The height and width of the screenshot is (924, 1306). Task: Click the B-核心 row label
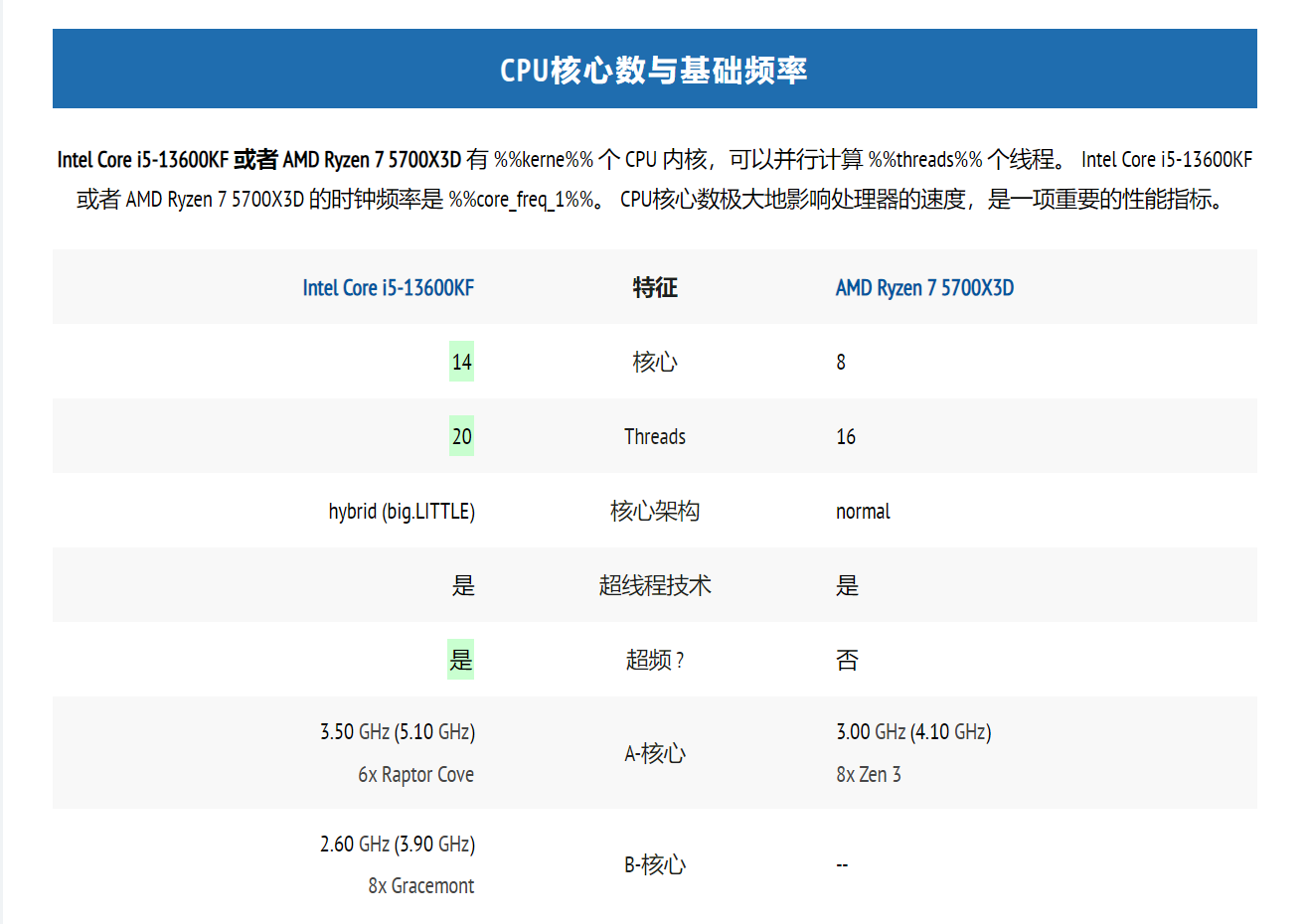click(655, 864)
